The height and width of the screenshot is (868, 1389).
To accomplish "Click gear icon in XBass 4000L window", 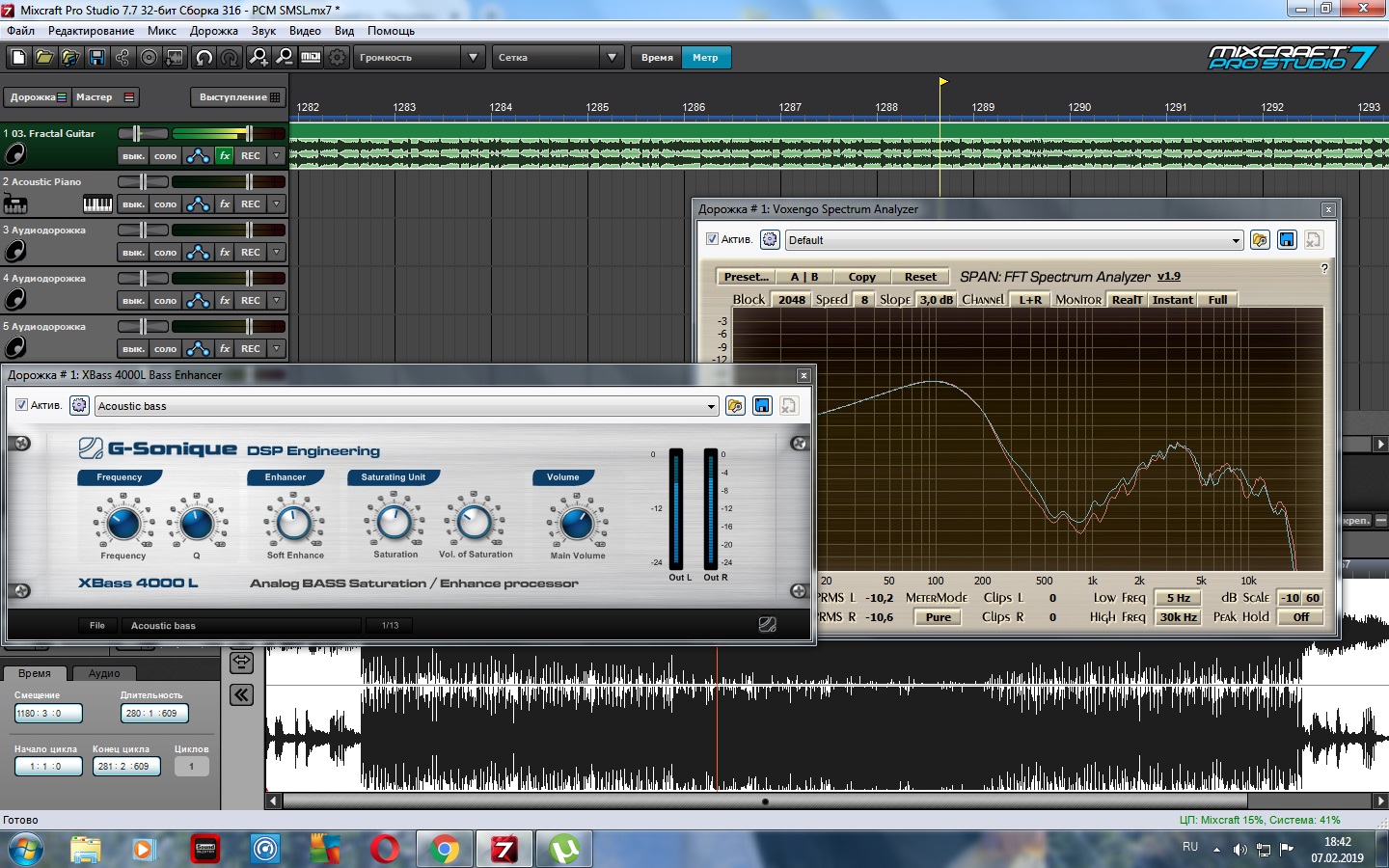I will (79, 405).
